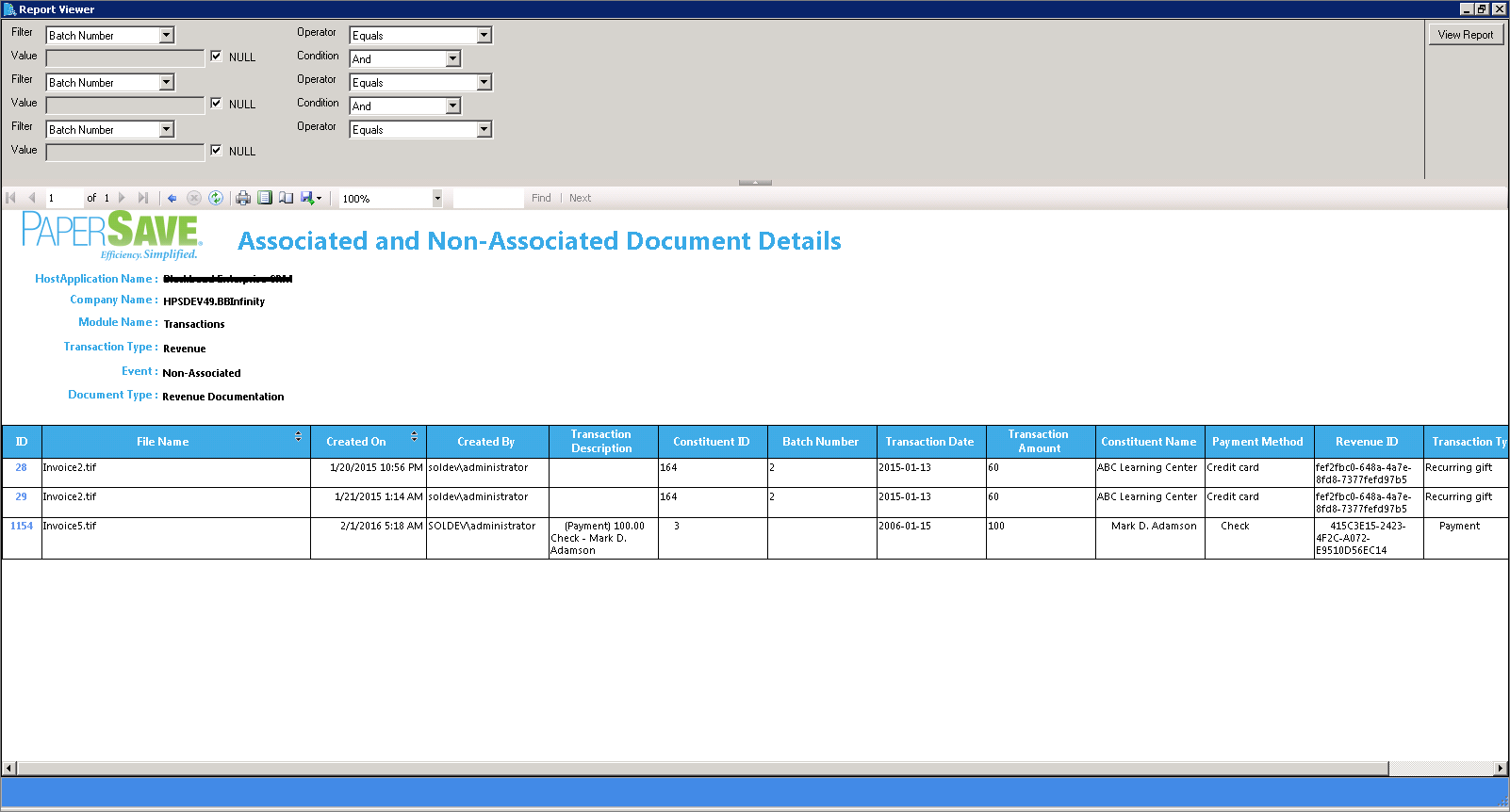Open second Operator Equals dropdown
The width and height of the screenshot is (1510, 812).
coord(484,82)
